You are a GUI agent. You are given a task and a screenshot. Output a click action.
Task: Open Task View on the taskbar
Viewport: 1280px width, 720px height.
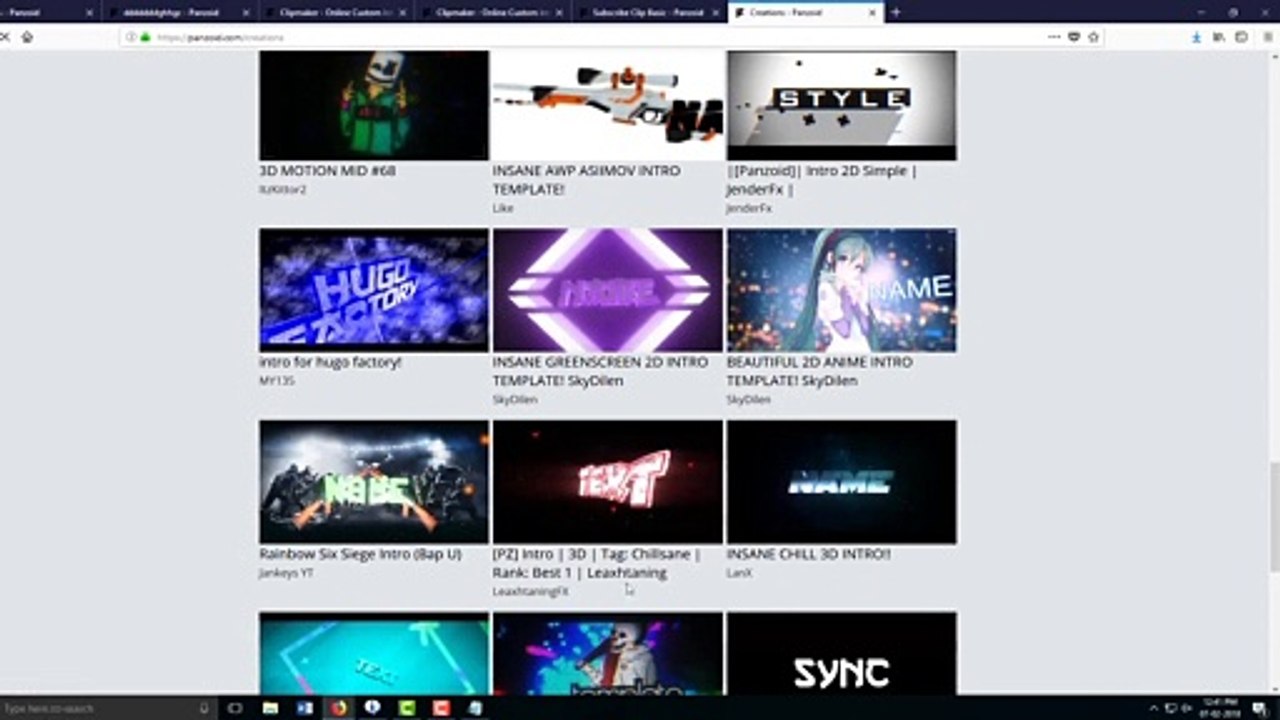pos(235,708)
